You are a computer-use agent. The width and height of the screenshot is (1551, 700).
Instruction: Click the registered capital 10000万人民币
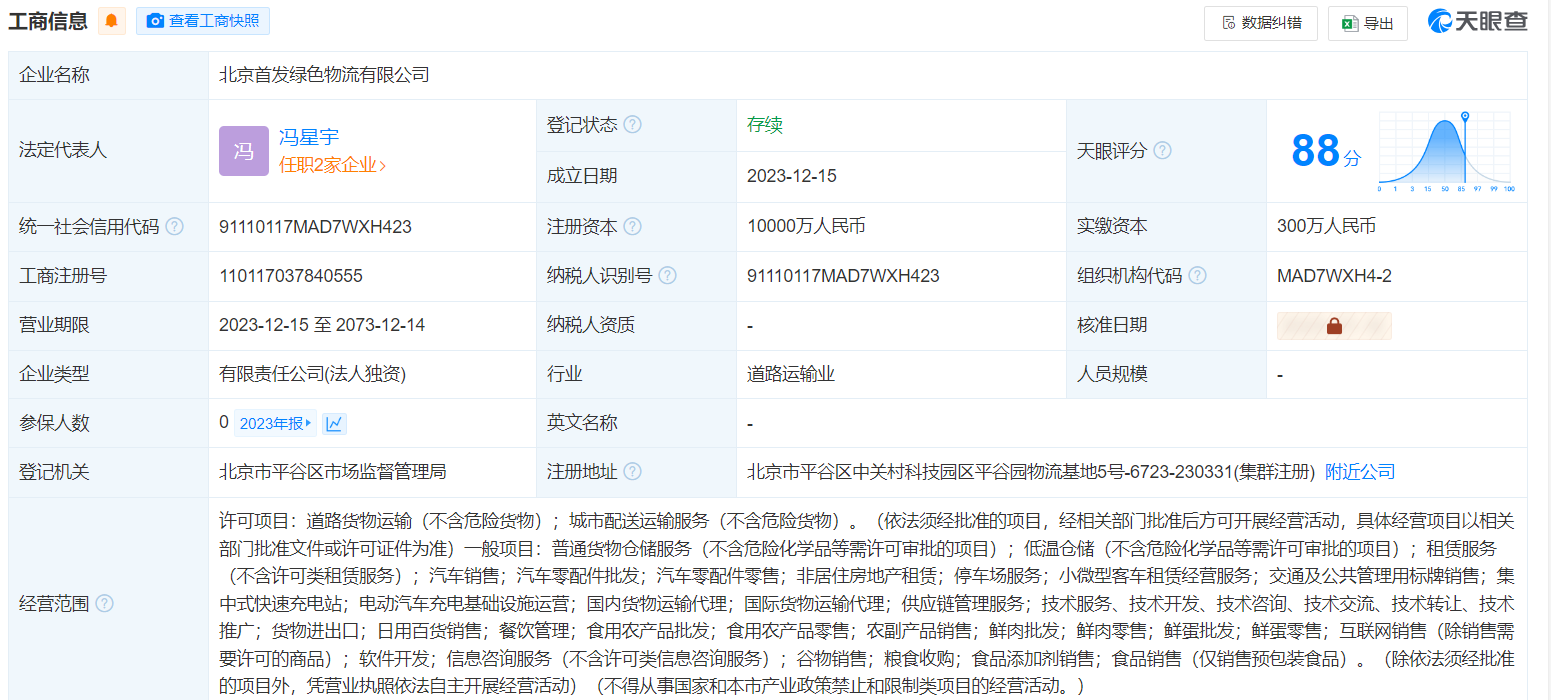coord(806,227)
